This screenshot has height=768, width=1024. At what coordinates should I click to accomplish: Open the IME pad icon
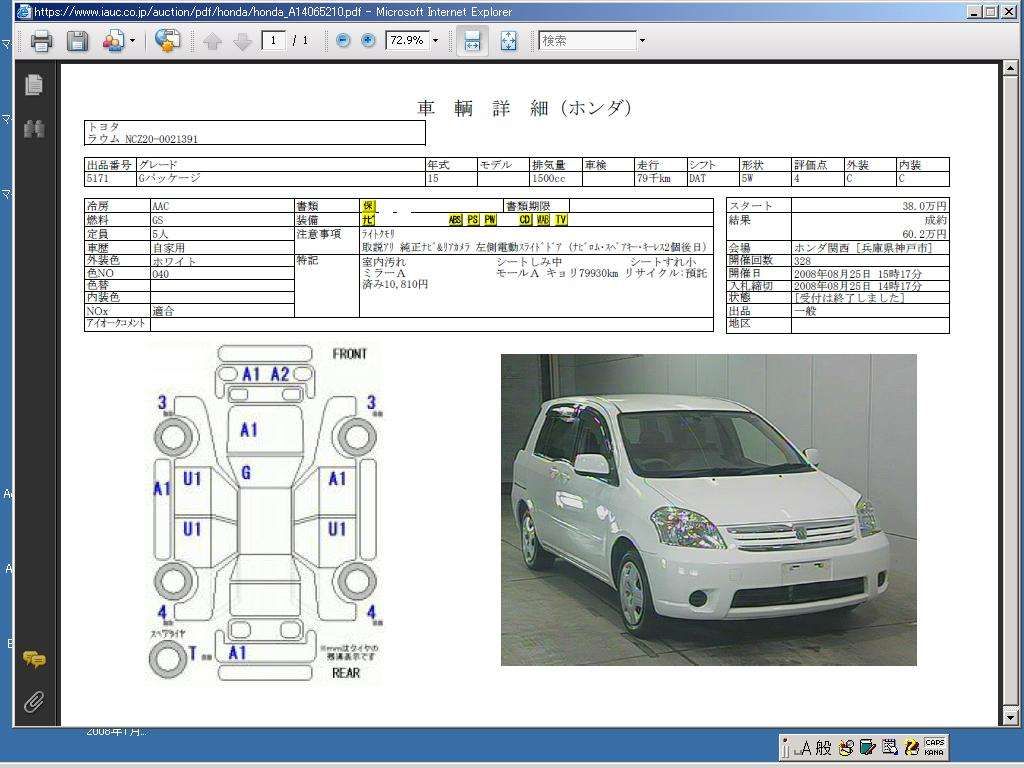pos(847,748)
